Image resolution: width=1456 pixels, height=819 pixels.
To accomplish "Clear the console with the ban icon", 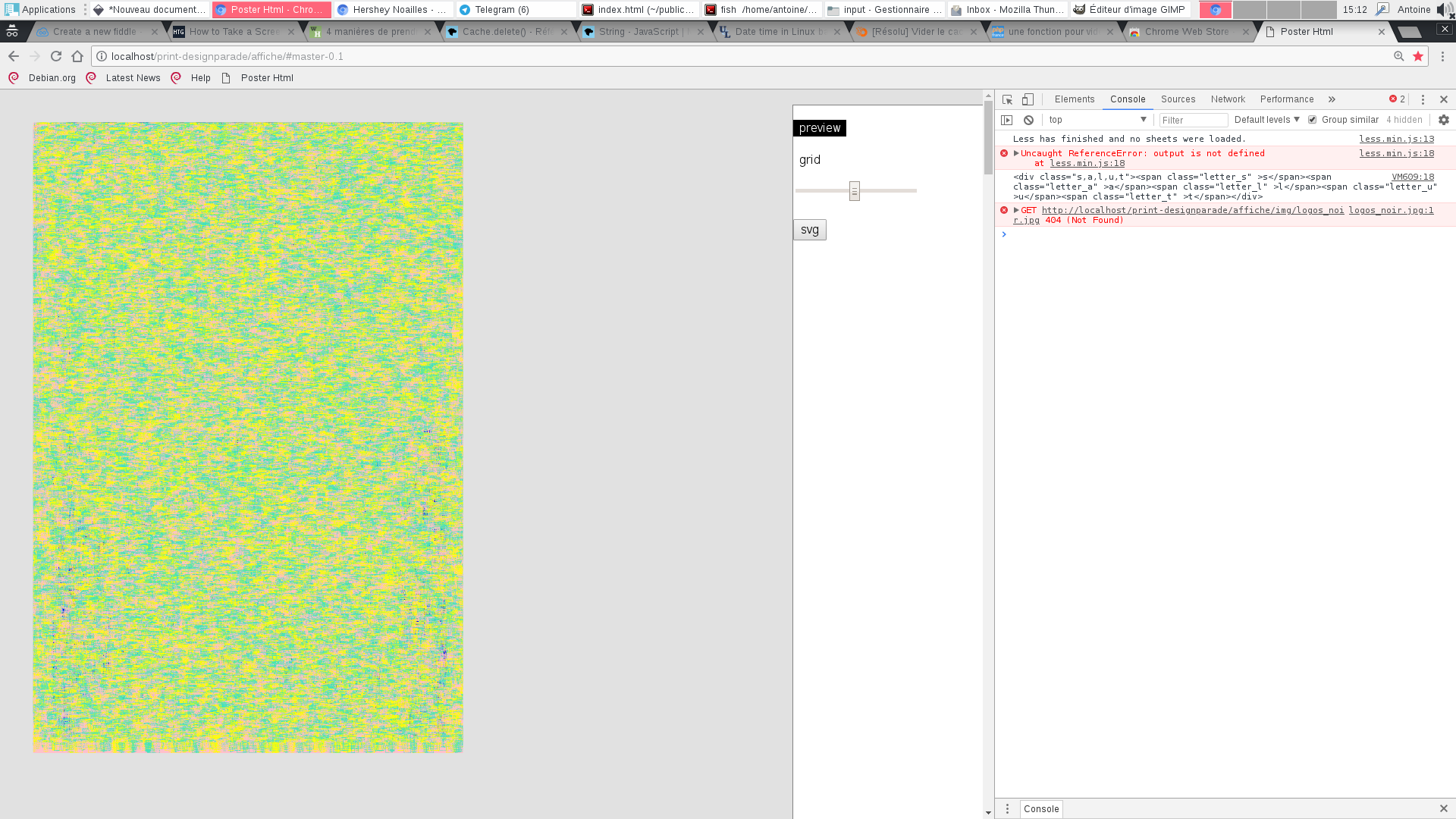I will 1028,120.
